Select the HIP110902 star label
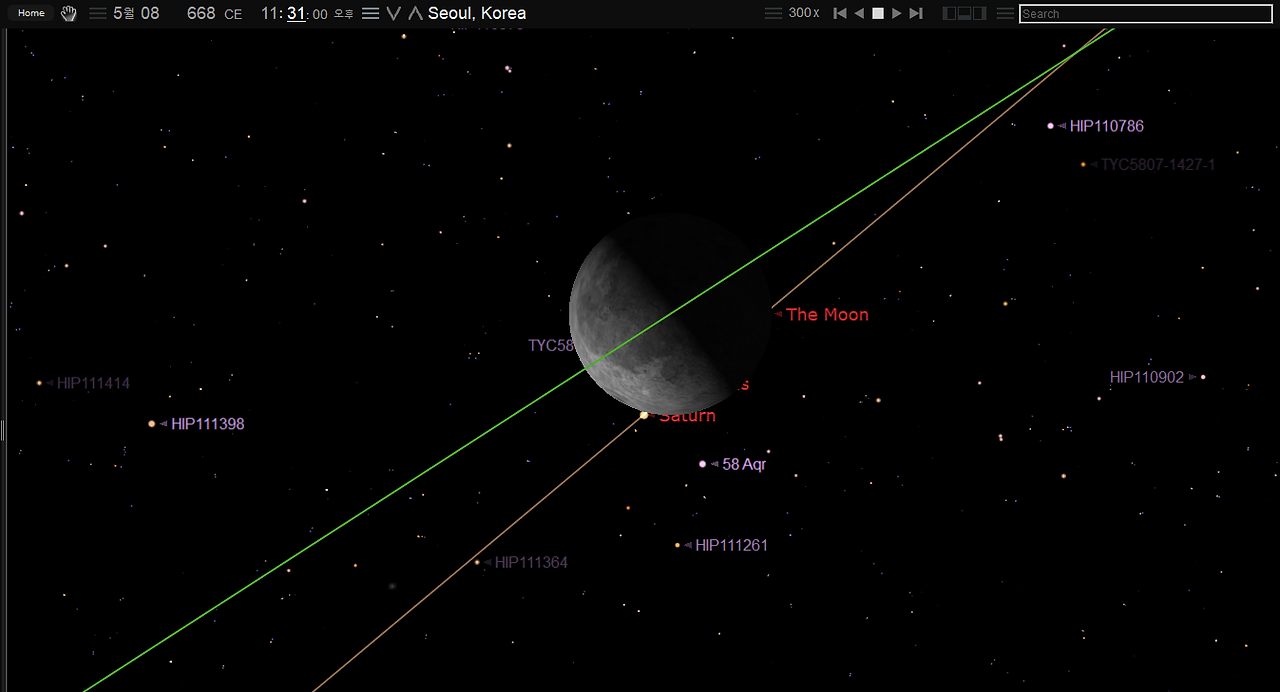Image resolution: width=1280 pixels, height=692 pixels. tap(1147, 377)
